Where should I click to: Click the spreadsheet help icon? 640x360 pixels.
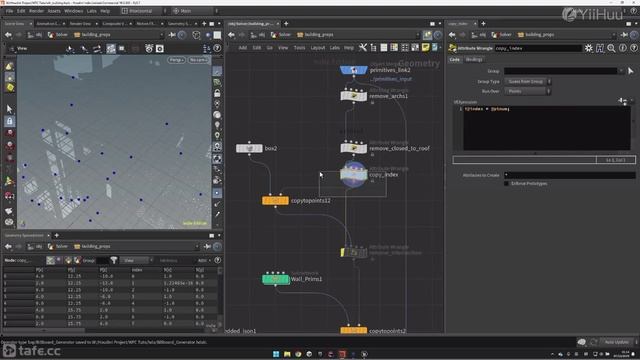218,260
